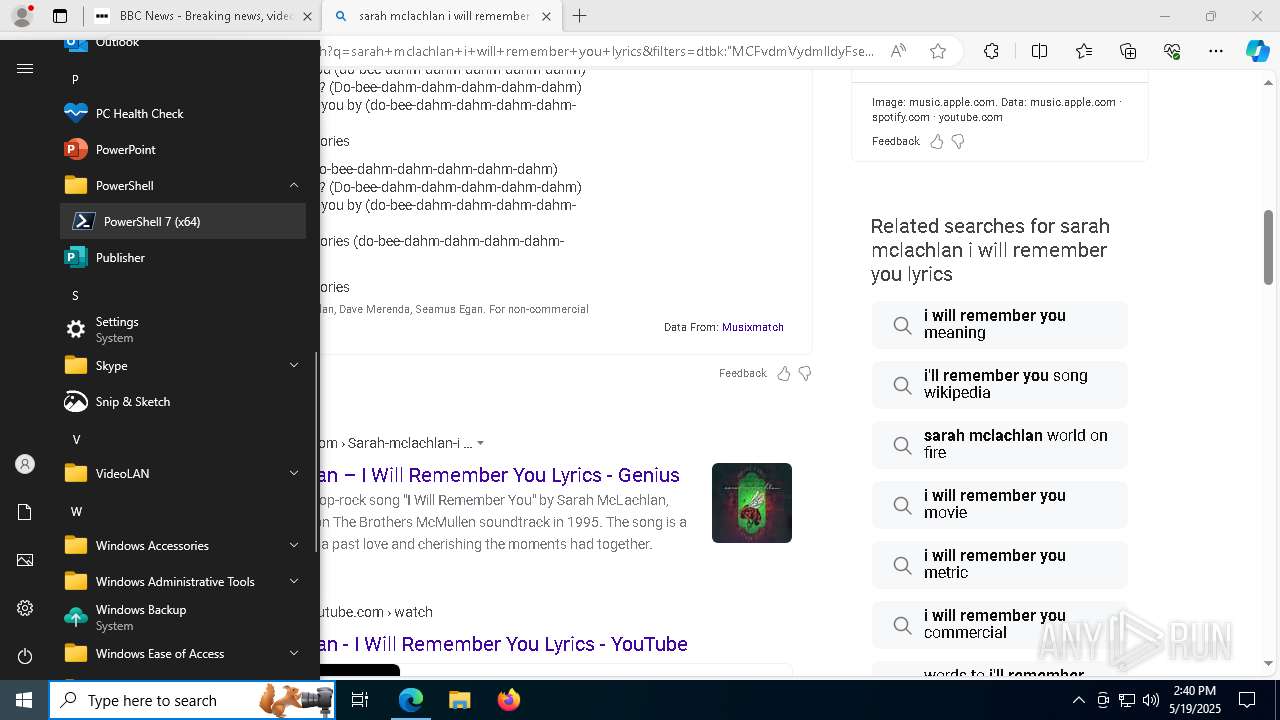Expand the Skype folder
Image resolution: width=1280 pixels, height=720 pixels.
183,365
